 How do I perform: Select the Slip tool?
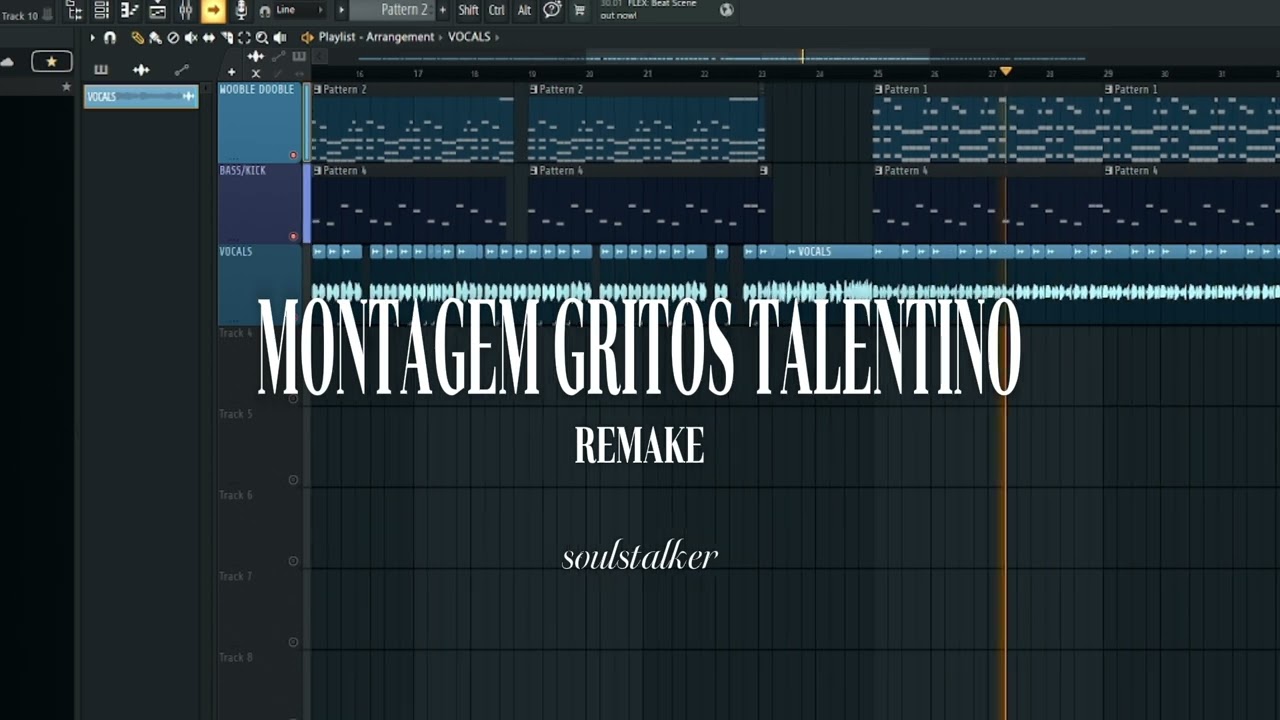point(209,38)
